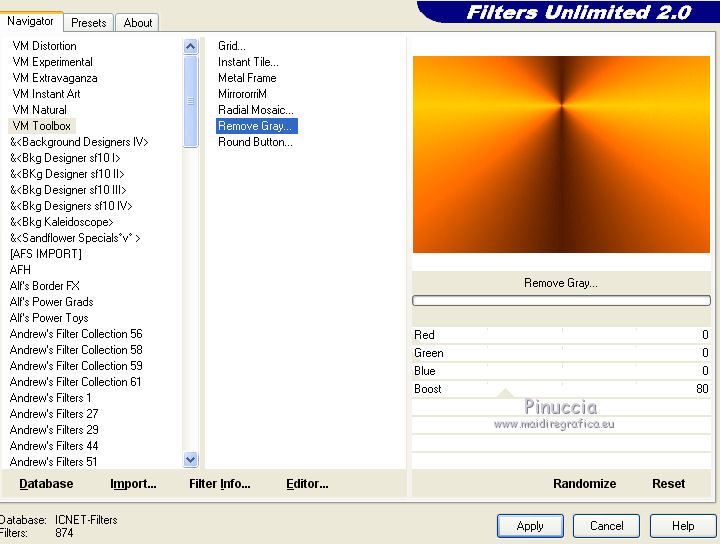Select &<Bkg Designer sf10 I> category
Viewport: 720px width, 544px height.
(x=65, y=158)
